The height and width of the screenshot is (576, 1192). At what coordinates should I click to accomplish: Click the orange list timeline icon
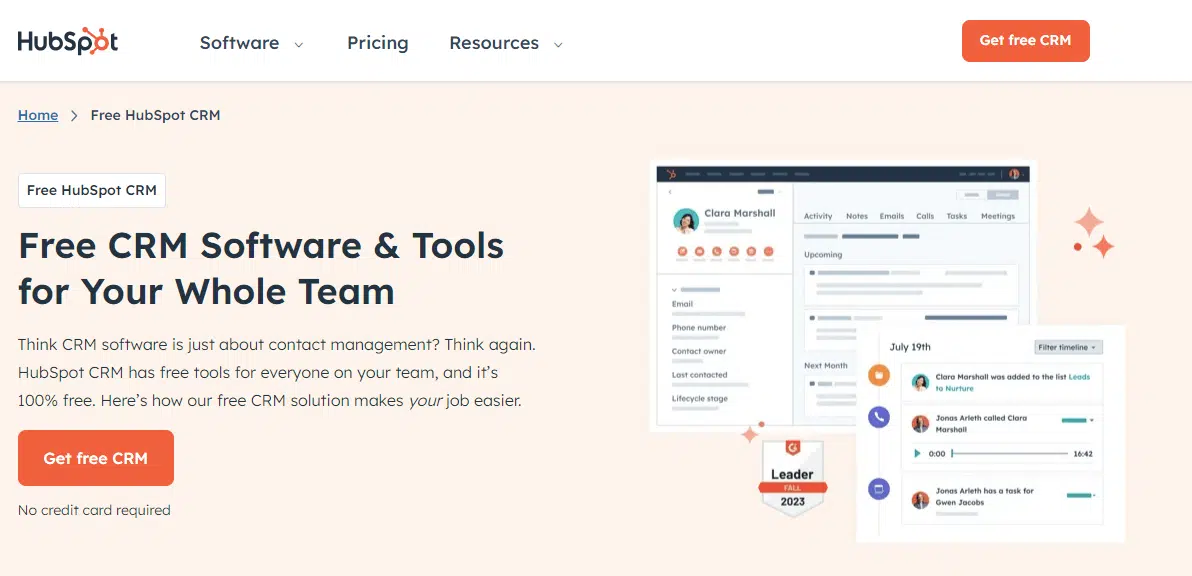pyautogui.click(x=879, y=374)
